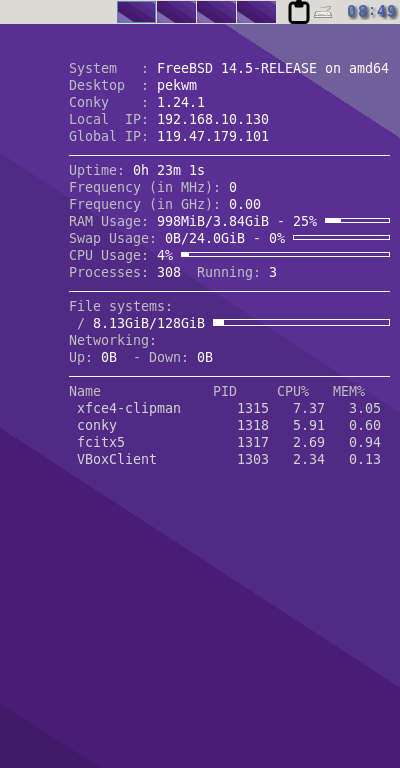Click the 08:49 clock in the panel
Viewport: 400px width, 768px height.
point(372,12)
